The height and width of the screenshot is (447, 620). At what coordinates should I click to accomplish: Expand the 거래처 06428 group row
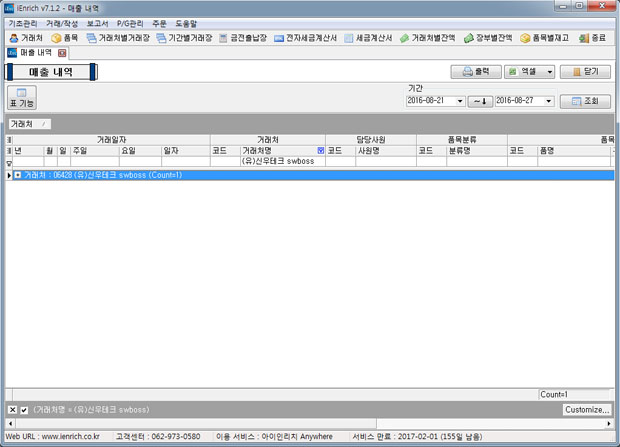pyautogui.click(x=17, y=175)
